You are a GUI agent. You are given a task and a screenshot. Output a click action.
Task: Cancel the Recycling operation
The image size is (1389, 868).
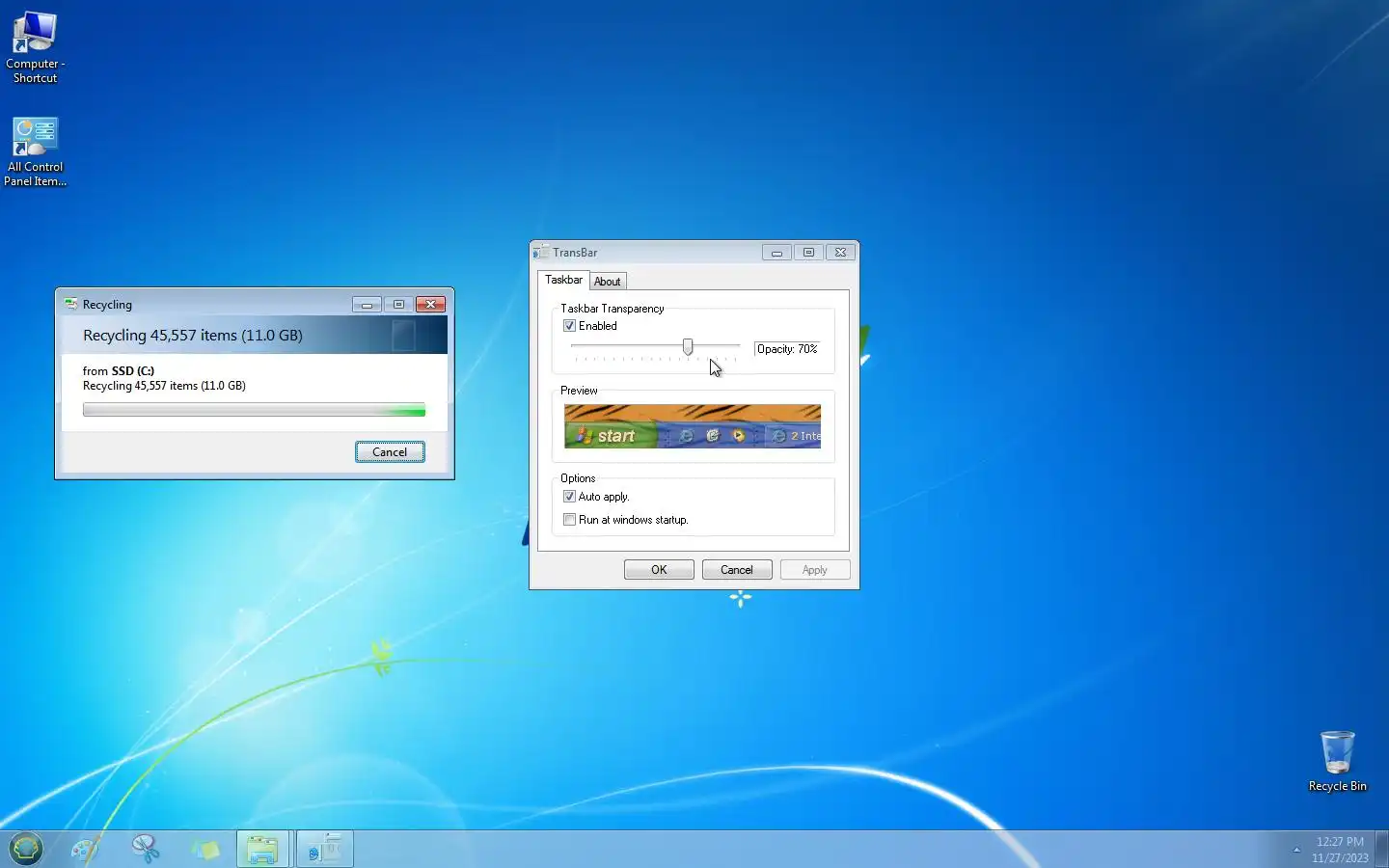[x=390, y=452]
